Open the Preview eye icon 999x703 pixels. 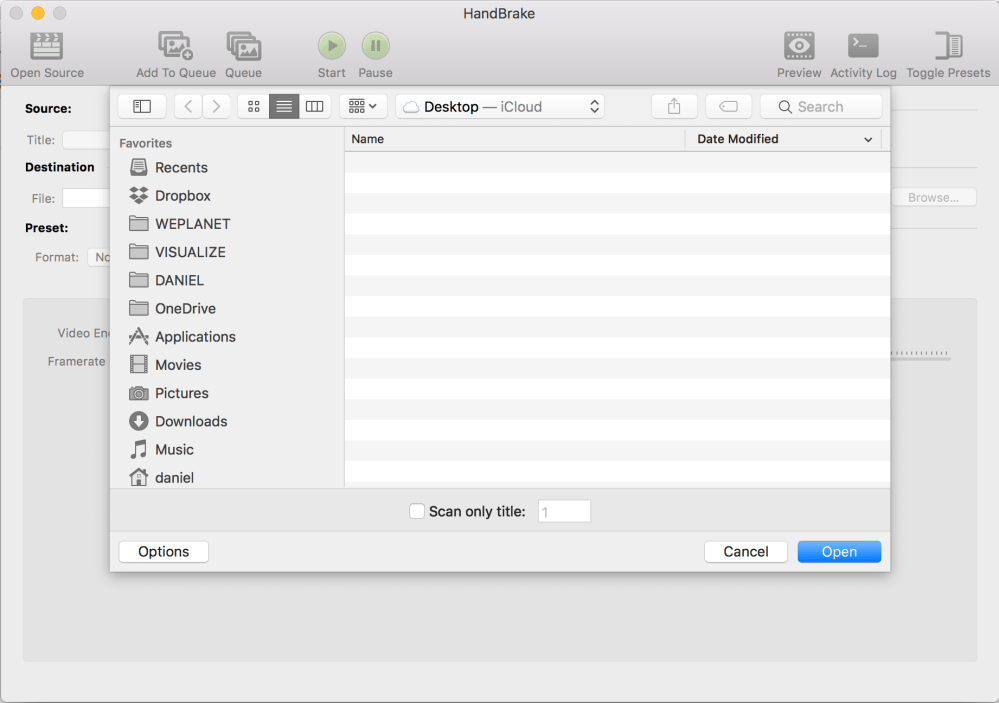[x=799, y=47]
